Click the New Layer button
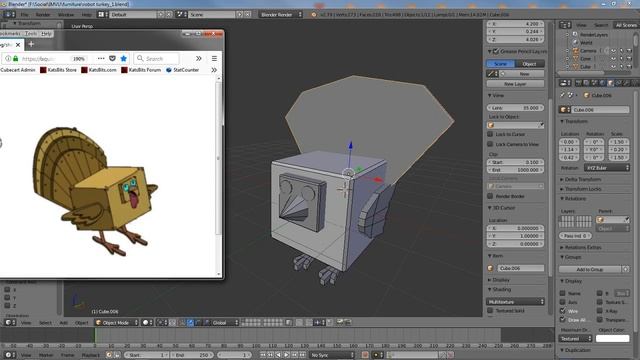 click(515, 84)
